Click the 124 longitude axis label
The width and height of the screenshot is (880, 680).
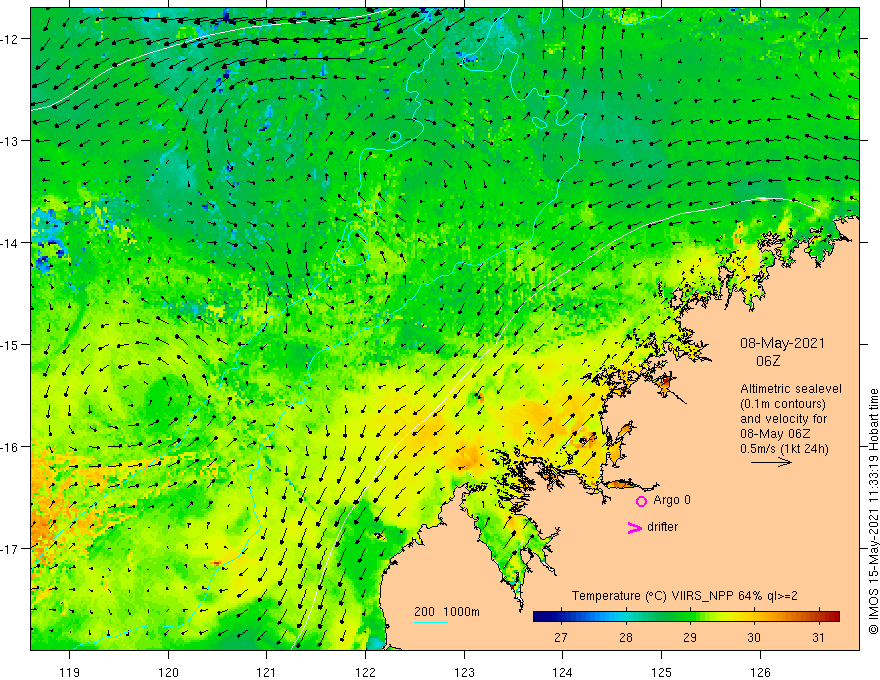[563, 672]
